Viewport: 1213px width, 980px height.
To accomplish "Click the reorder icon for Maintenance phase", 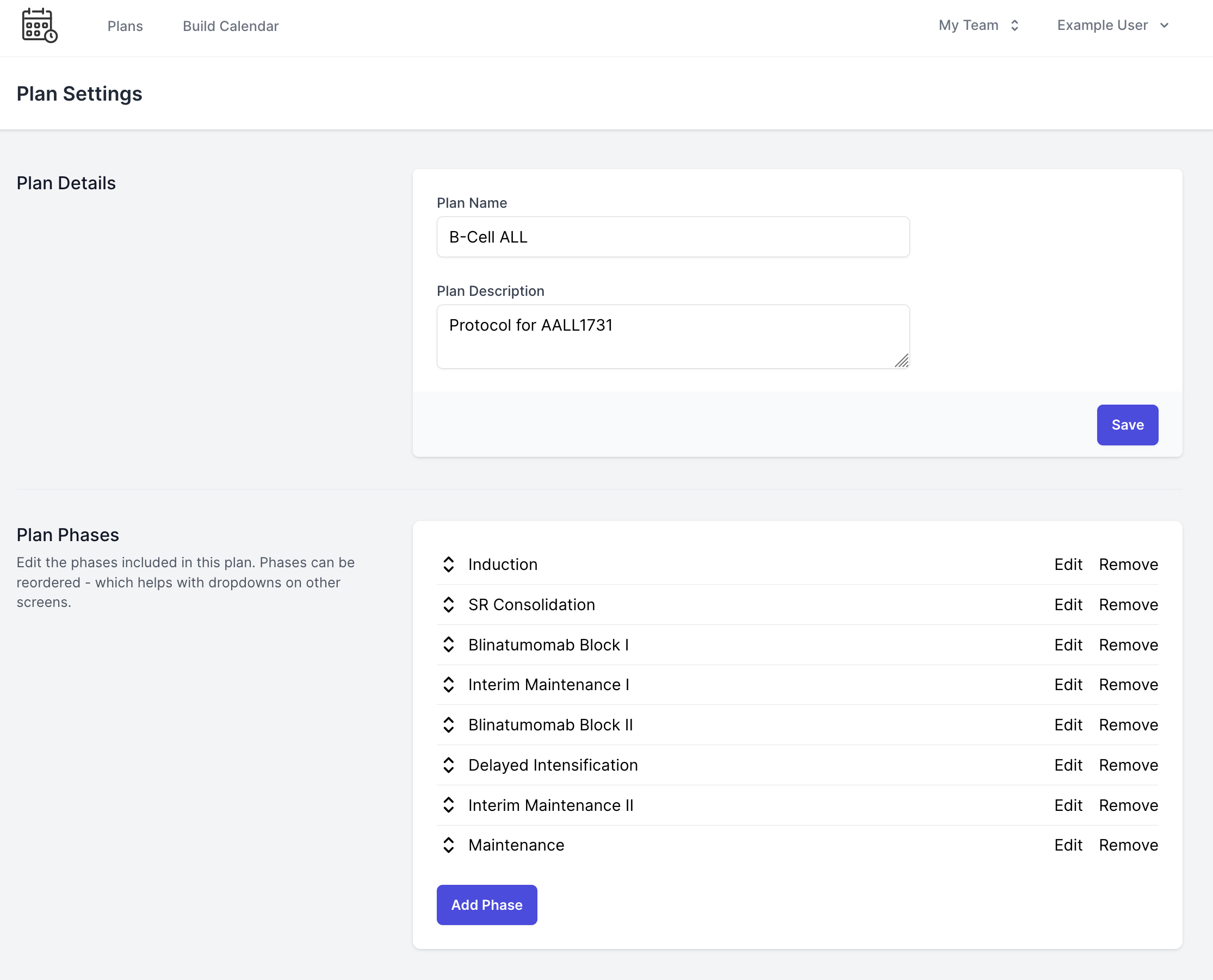I will pyautogui.click(x=447, y=845).
